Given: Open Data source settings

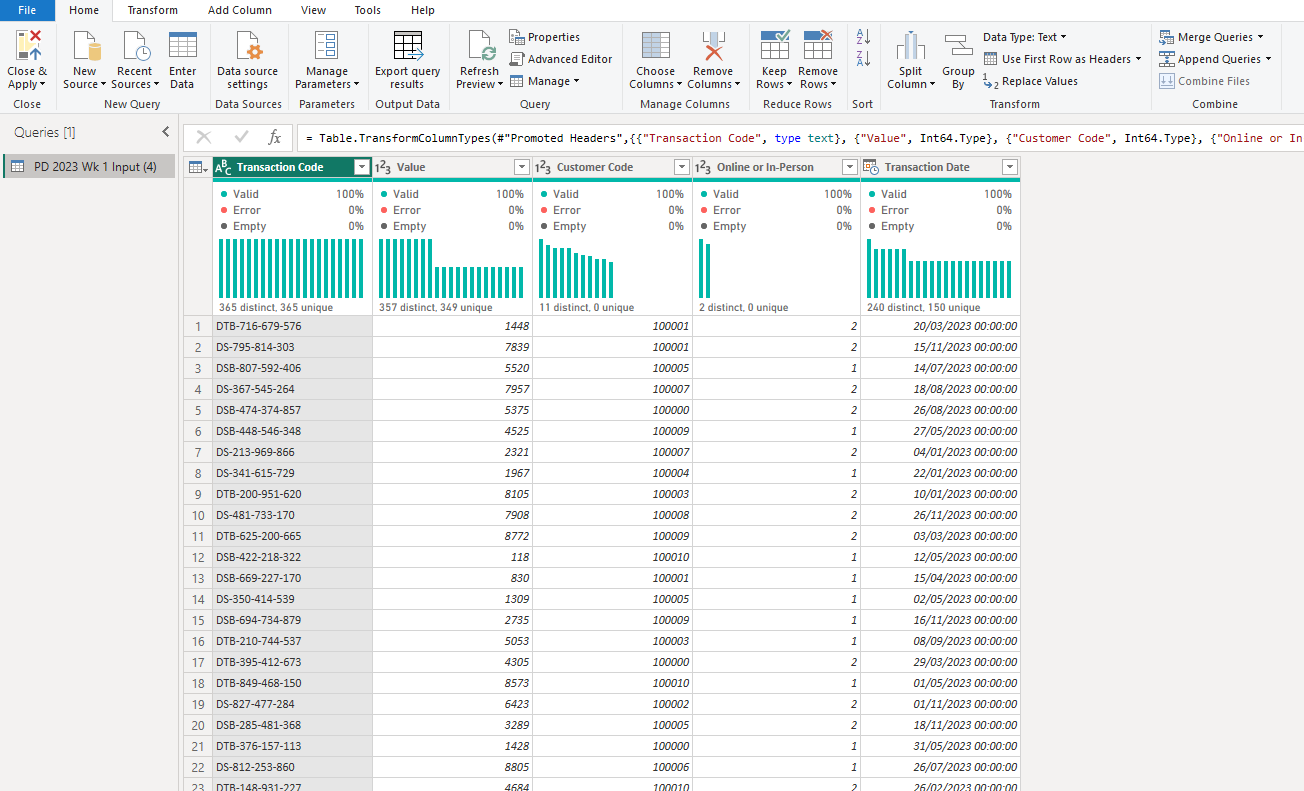Looking at the screenshot, I should (247, 47).
